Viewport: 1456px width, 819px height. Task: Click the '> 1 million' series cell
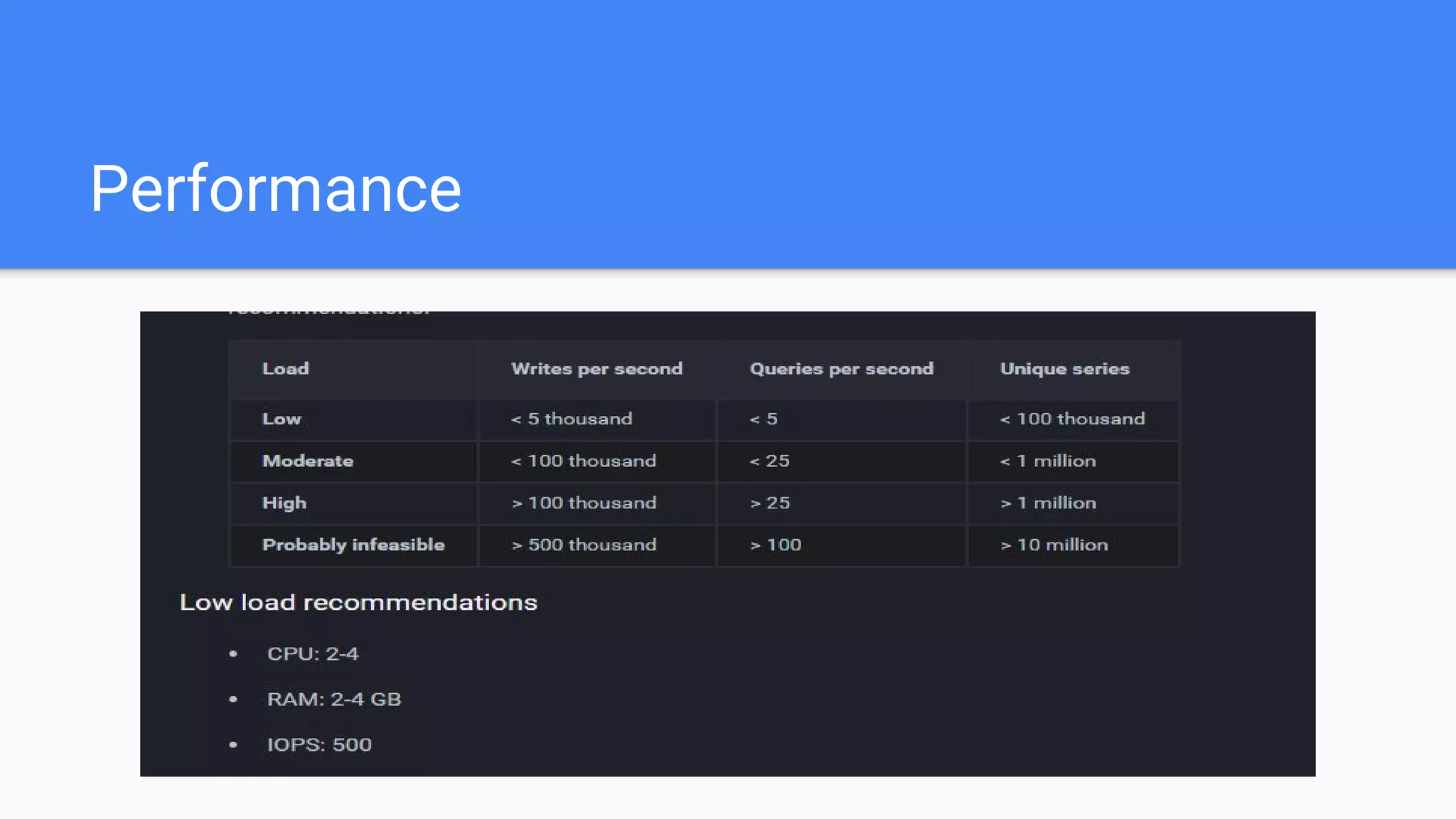click(x=1048, y=503)
